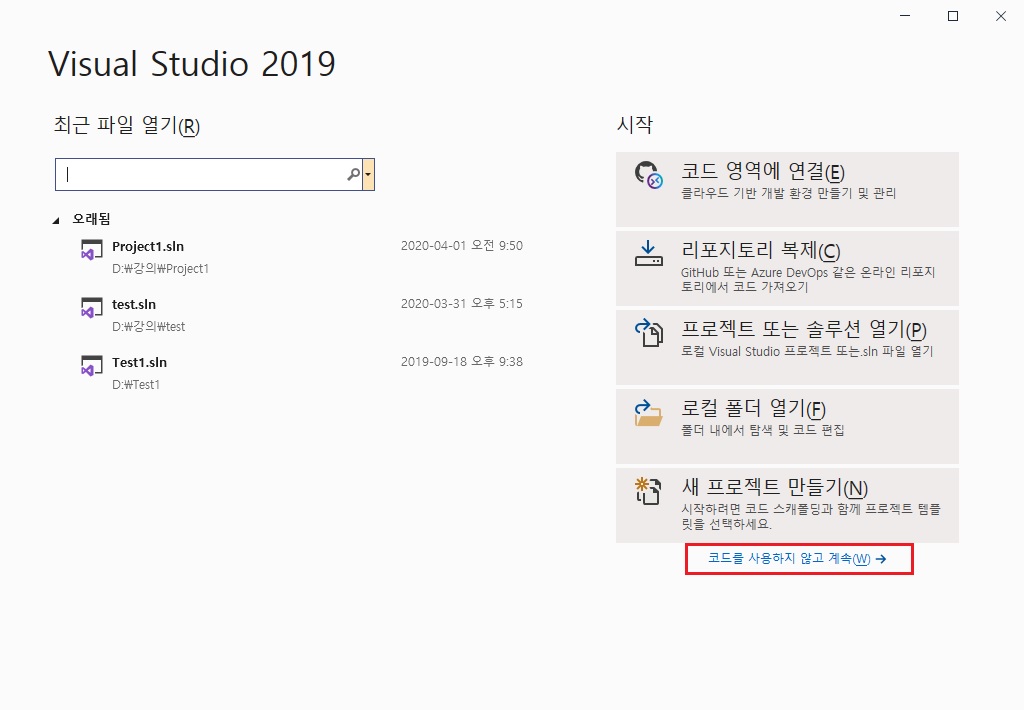This screenshot has width=1024, height=710.
Task: Click the 로컬 폴더 열기 folder icon
Action: click(x=648, y=413)
